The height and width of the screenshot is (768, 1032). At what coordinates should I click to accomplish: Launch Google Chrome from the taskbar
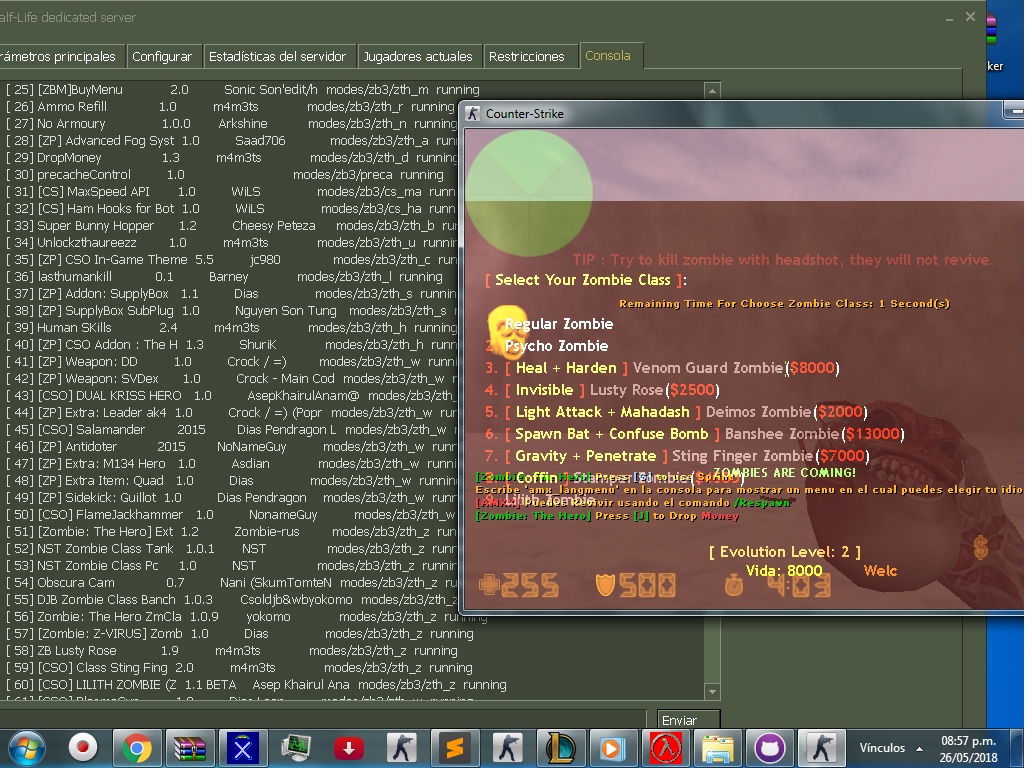click(x=137, y=748)
